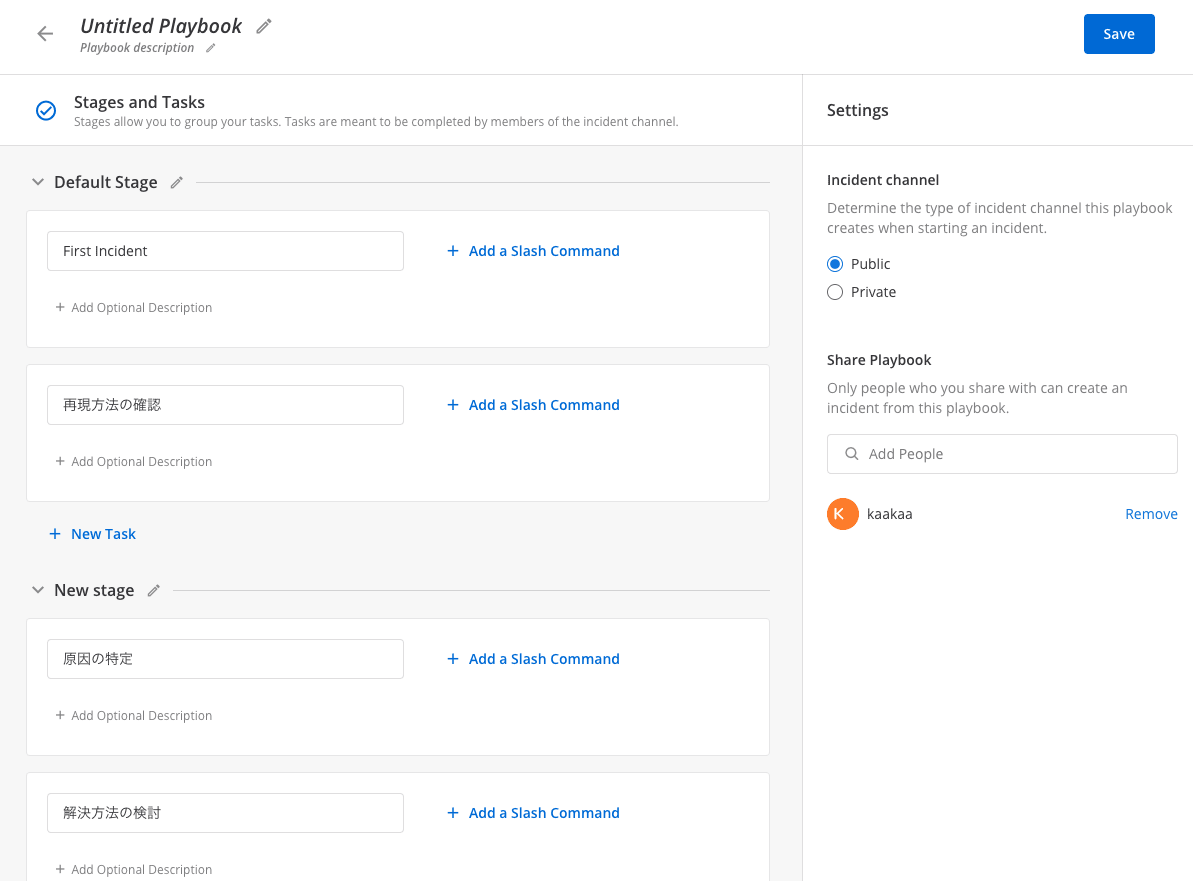Go back using the left arrow icon
1193x881 pixels.
[x=46, y=33]
